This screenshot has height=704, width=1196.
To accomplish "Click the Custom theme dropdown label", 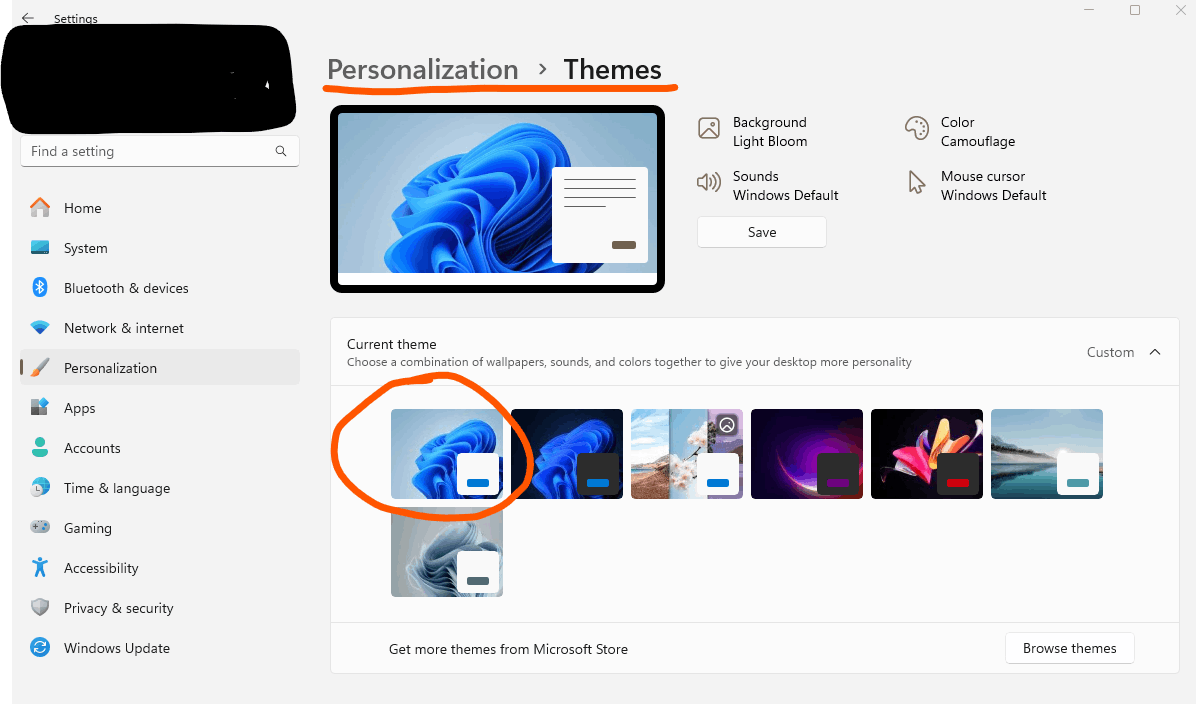I will [x=1110, y=352].
